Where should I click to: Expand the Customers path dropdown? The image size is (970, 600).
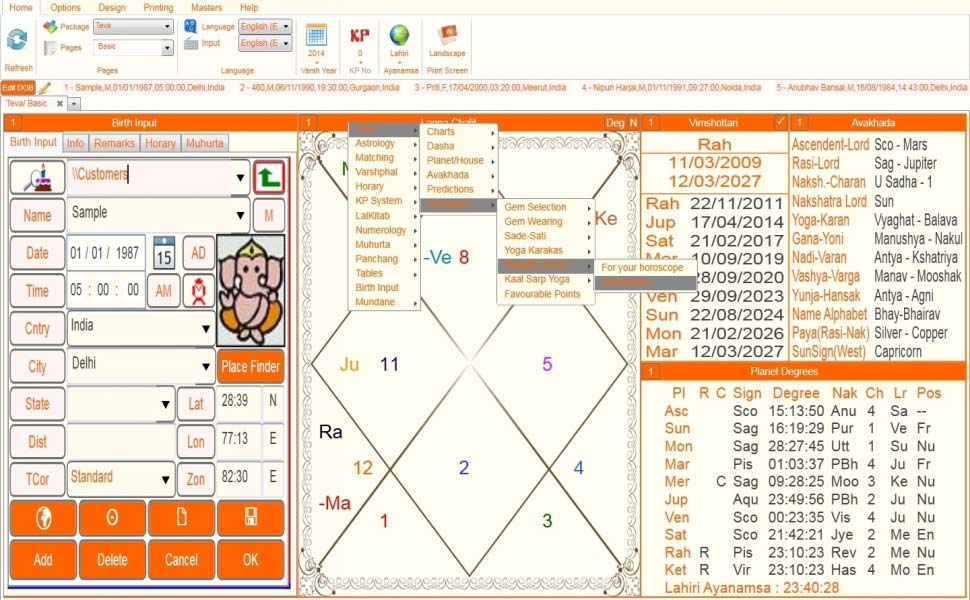click(x=240, y=178)
